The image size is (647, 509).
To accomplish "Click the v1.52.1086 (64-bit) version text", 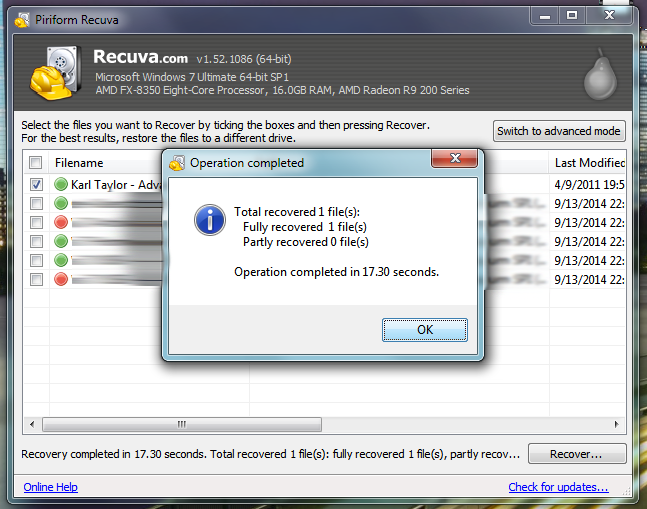I will [x=244, y=59].
